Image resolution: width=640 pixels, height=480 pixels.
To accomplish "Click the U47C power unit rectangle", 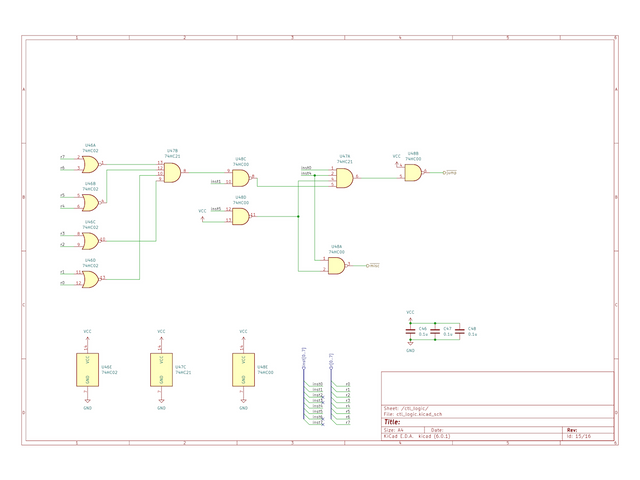I will (x=160, y=369).
